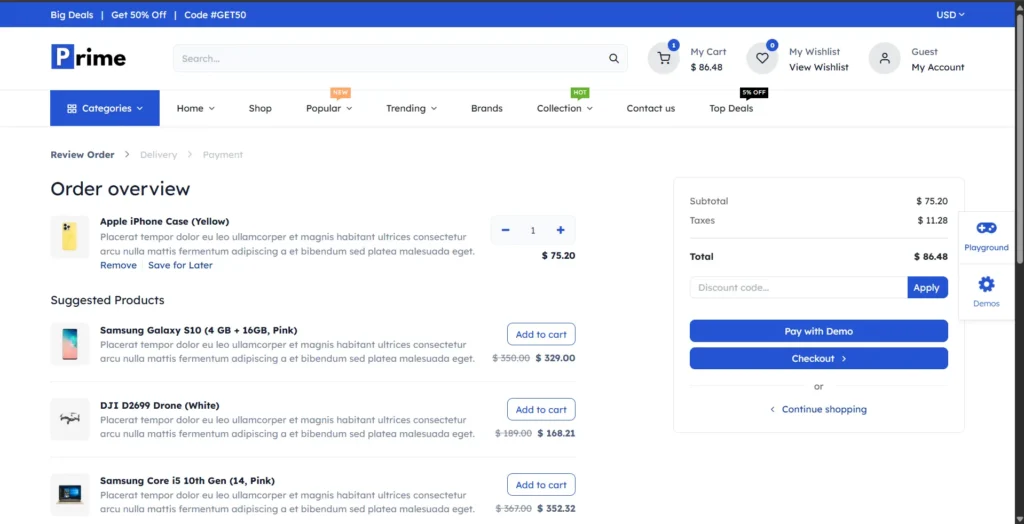Open the wishlist heart icon
Image resolution: width=1024 pixels, height=524 pixels.
point(762,59)
